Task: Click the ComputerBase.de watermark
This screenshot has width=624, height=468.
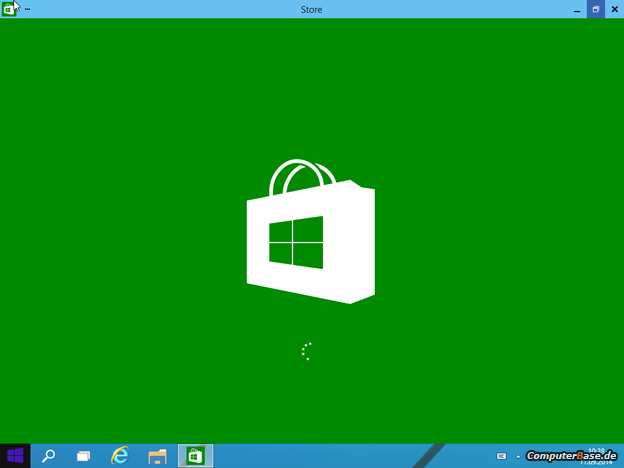Action: point(572,456)
